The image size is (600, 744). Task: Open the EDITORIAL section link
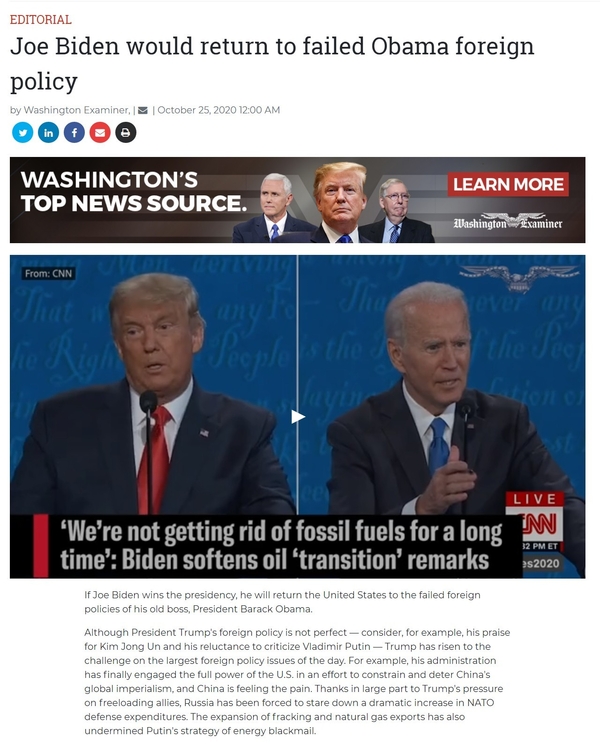[x=41, y=19]
